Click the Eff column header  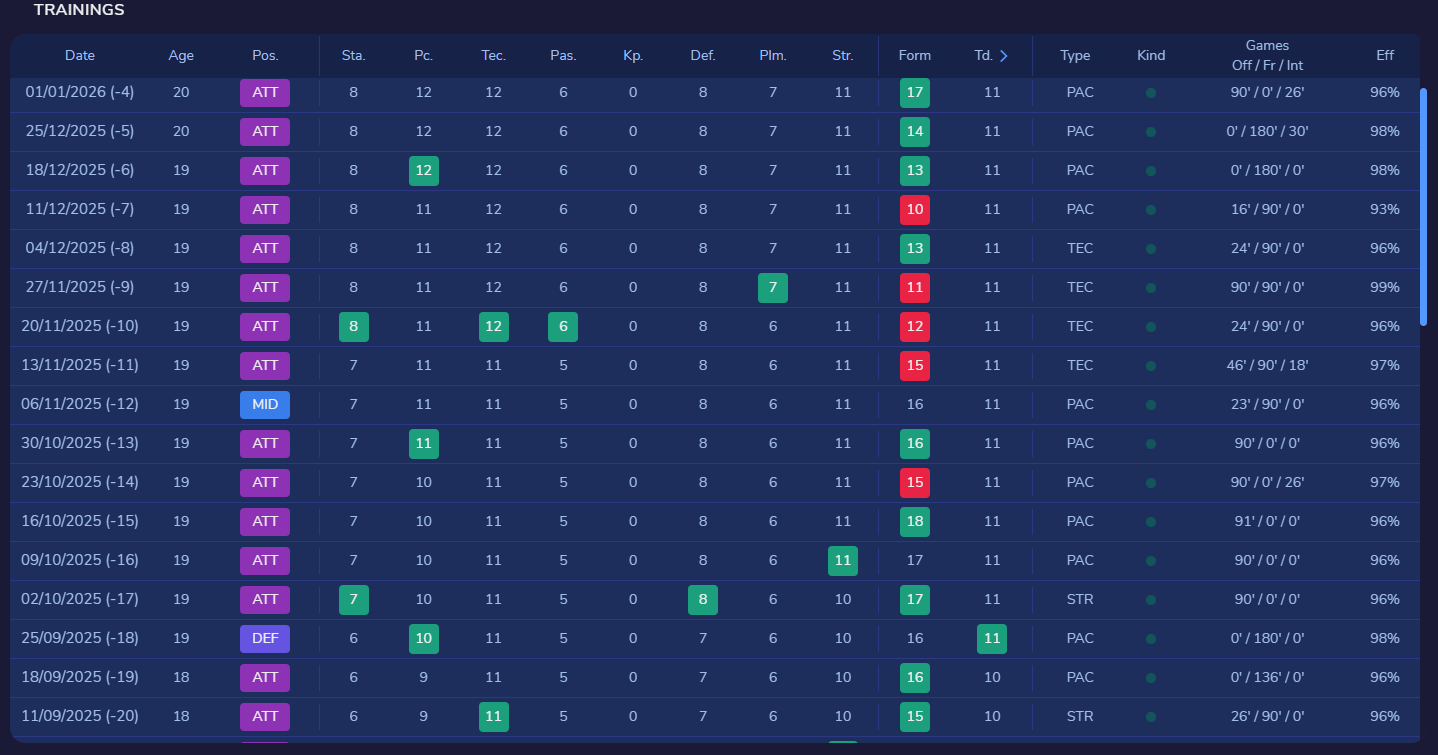[x=1384, y=56]
